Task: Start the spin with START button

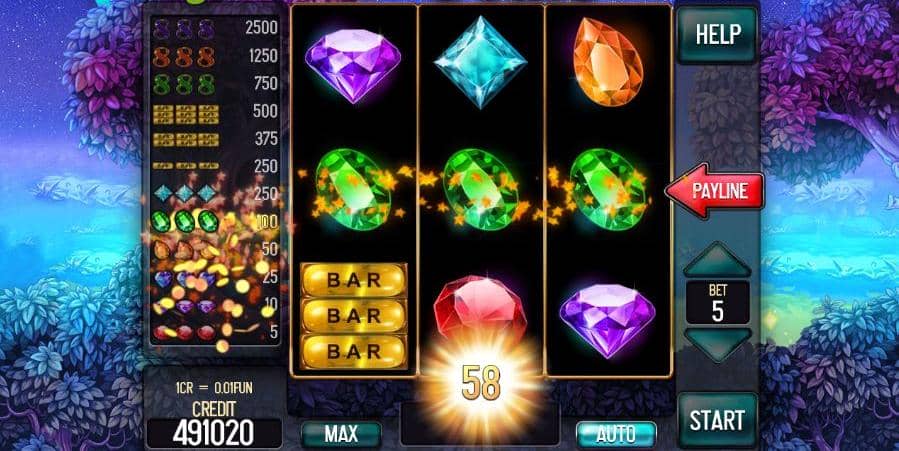Action: 718,420
